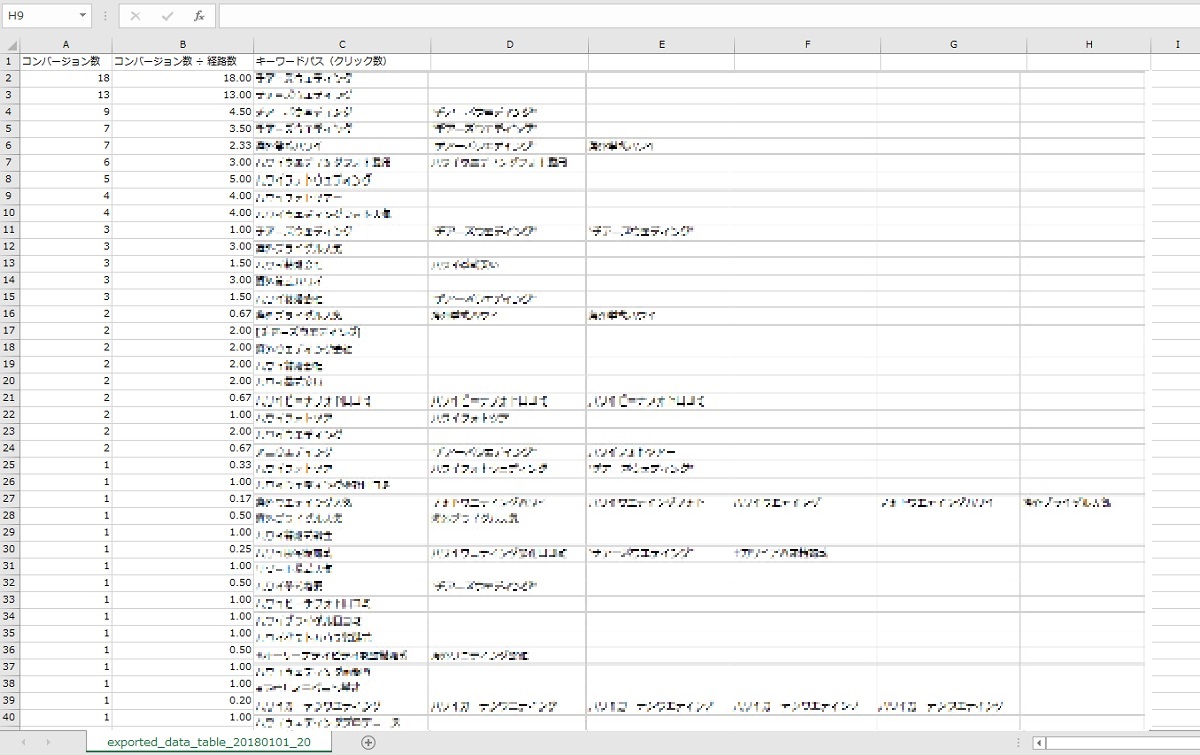This screenshot has height=755, width=1200.
Task: Click cell A7 containing 6
Action: coord(66,162)
